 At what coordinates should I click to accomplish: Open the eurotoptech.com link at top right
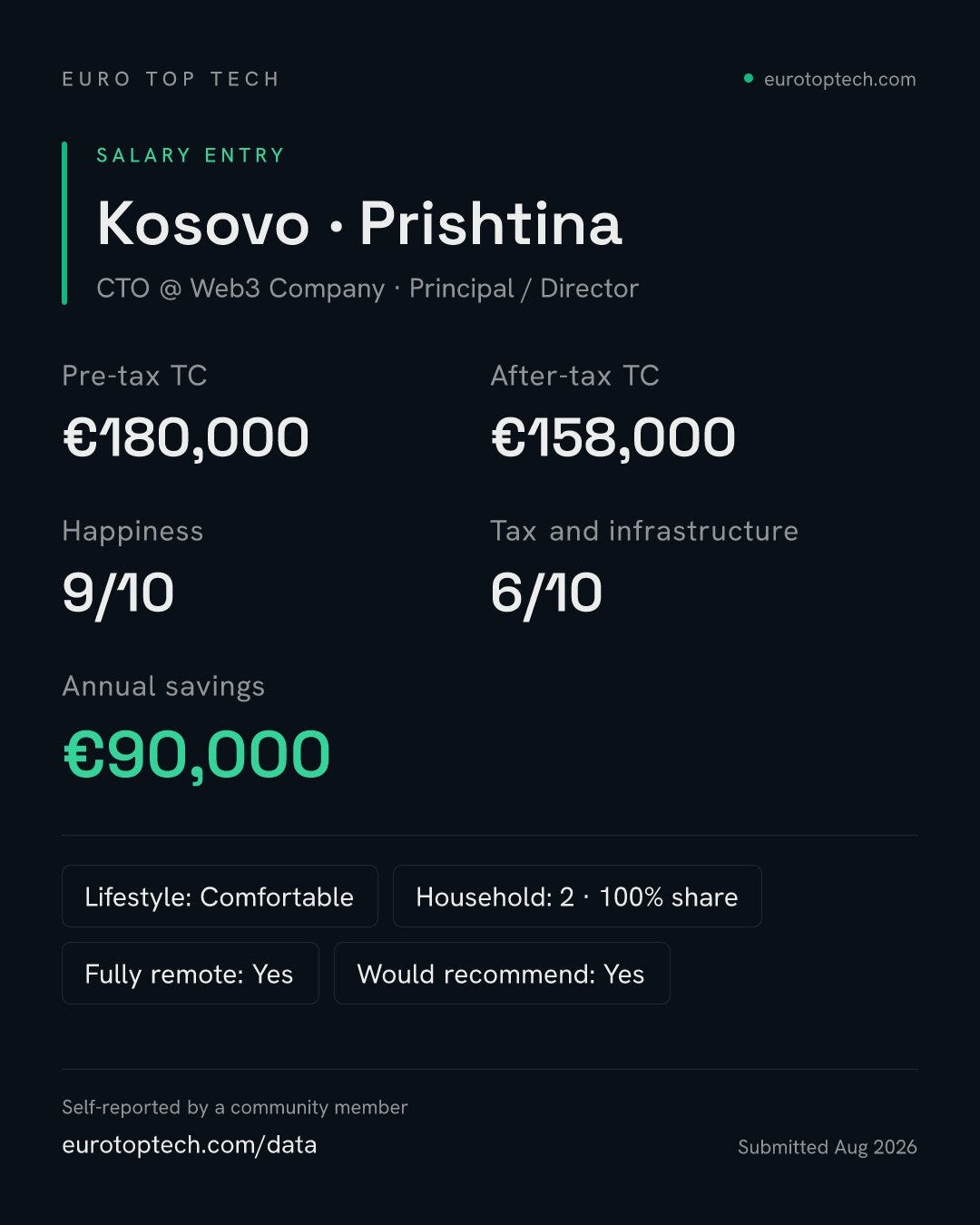tap(839, 80)
